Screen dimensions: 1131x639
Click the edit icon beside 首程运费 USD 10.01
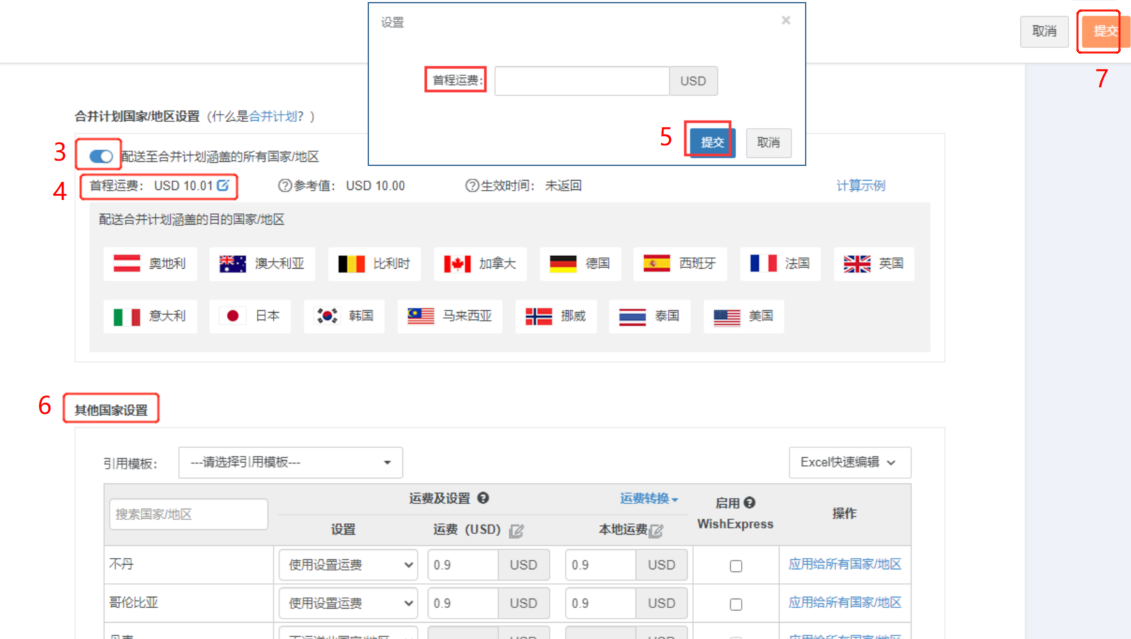(x=223, y=185)
